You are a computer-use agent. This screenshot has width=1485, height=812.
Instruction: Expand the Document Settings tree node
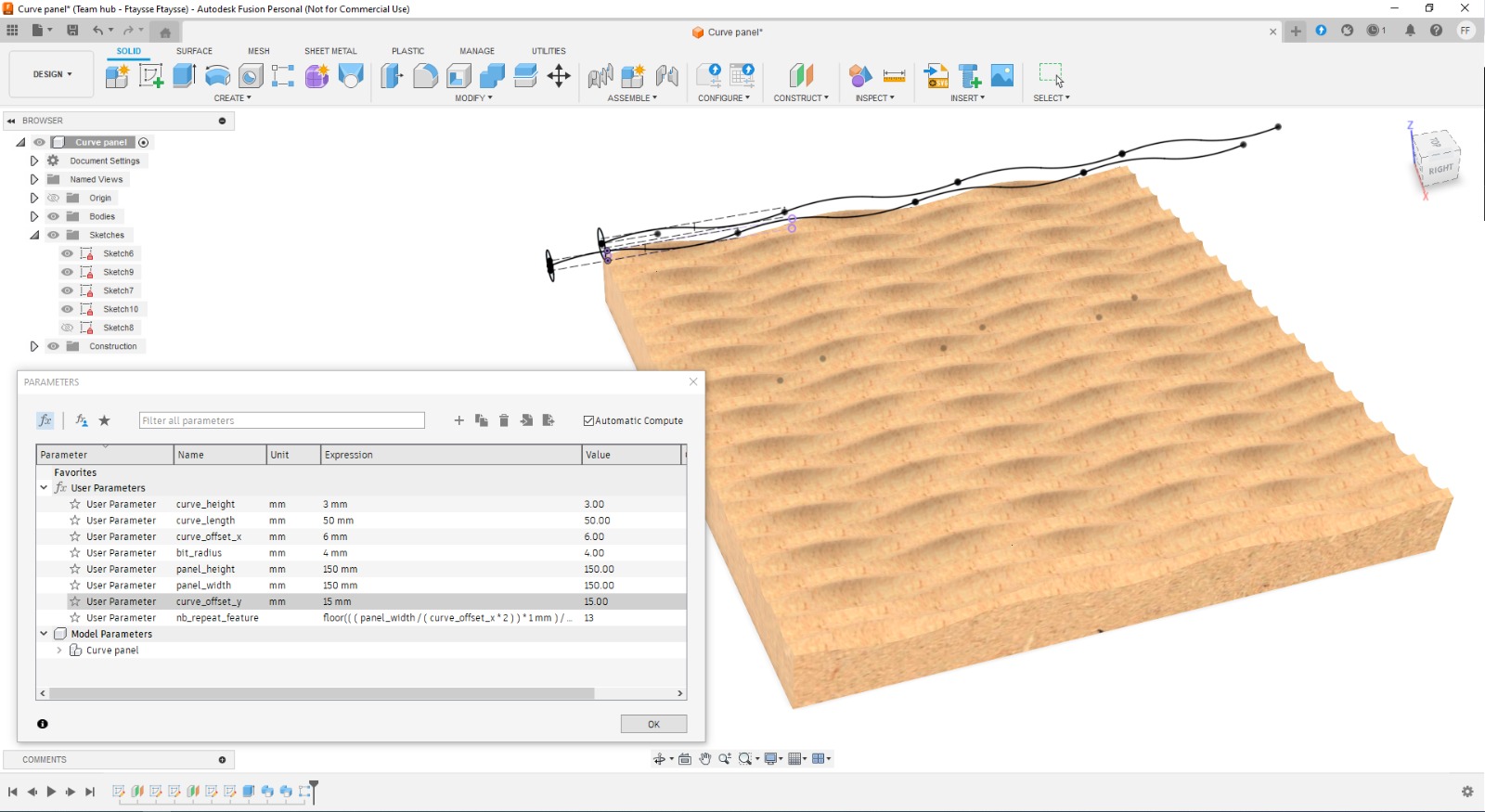pyautogui.click(x=34, y=161)
